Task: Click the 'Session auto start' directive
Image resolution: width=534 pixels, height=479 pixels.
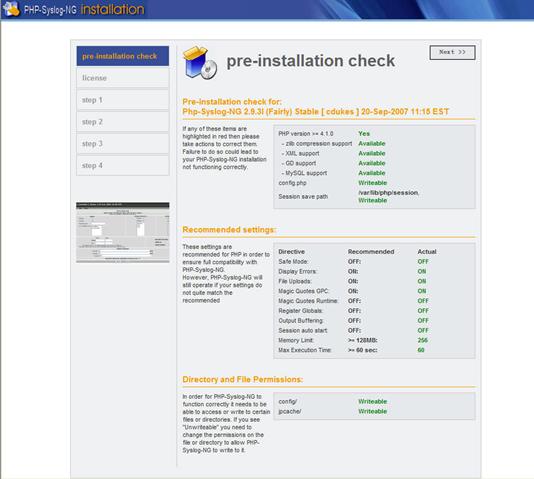Action: point(303,331)
